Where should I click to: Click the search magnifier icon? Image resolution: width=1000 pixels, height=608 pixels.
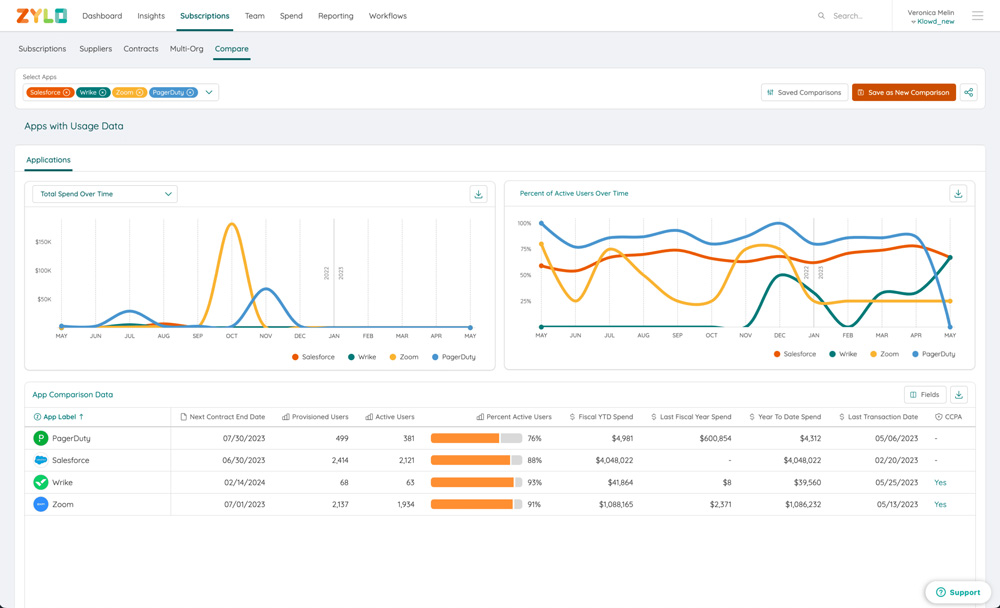pyautogui.click(x=821, y=16)
